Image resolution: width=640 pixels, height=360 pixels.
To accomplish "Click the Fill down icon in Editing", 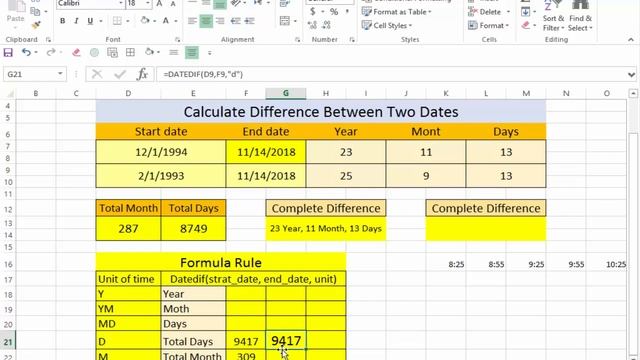I will coord(526,12).
